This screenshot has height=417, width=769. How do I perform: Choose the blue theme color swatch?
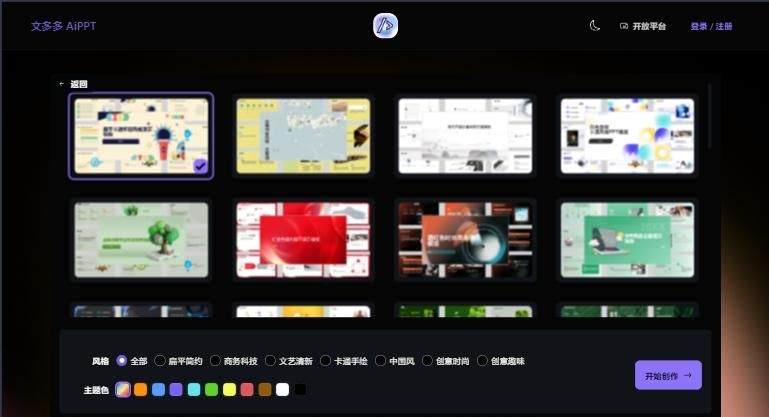158,390
